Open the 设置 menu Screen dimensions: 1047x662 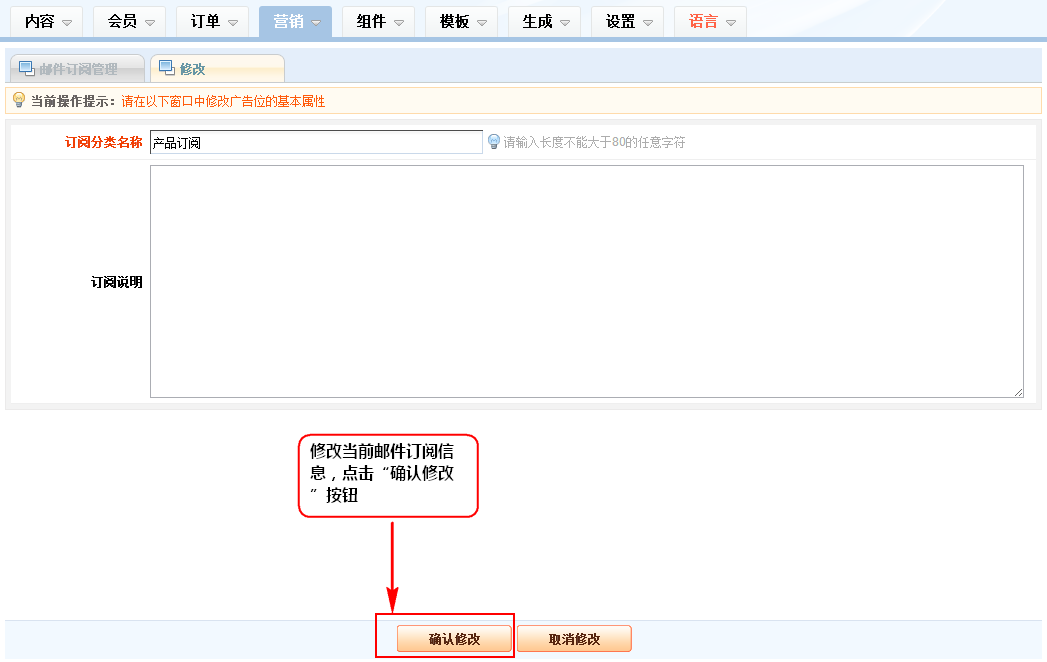(627, 21)
